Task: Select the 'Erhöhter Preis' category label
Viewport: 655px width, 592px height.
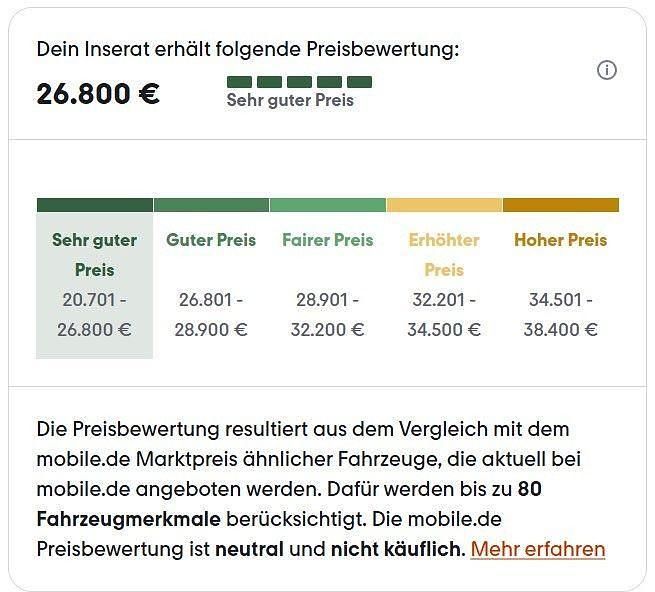Action: click(x=444, y=254)
